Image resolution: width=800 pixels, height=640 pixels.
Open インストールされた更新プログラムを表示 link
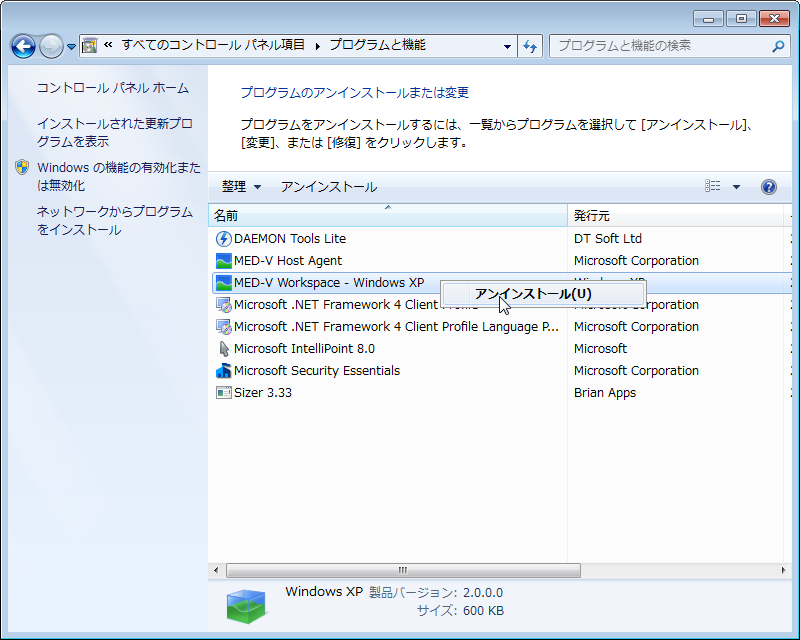point(114,132)
